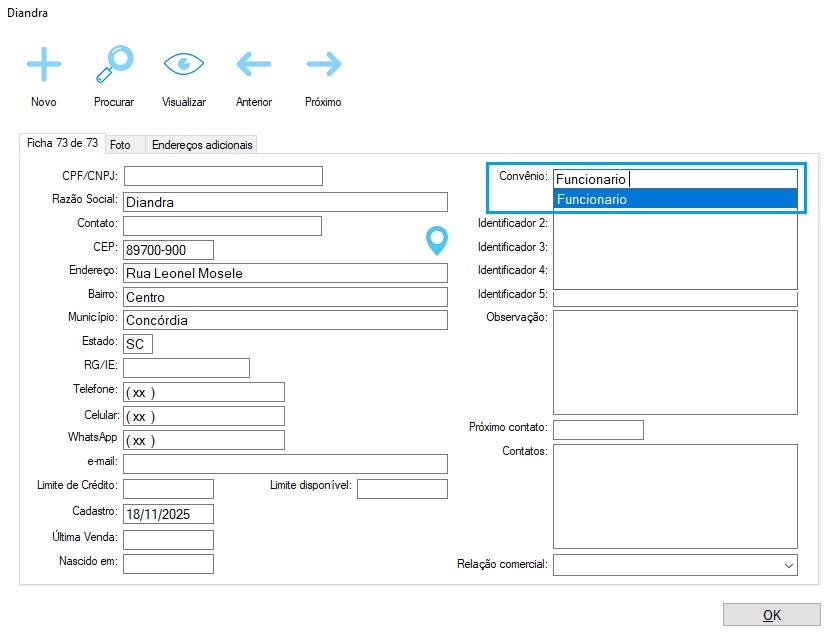Switch to the Foto tab
840x643 pixels.
120,145
